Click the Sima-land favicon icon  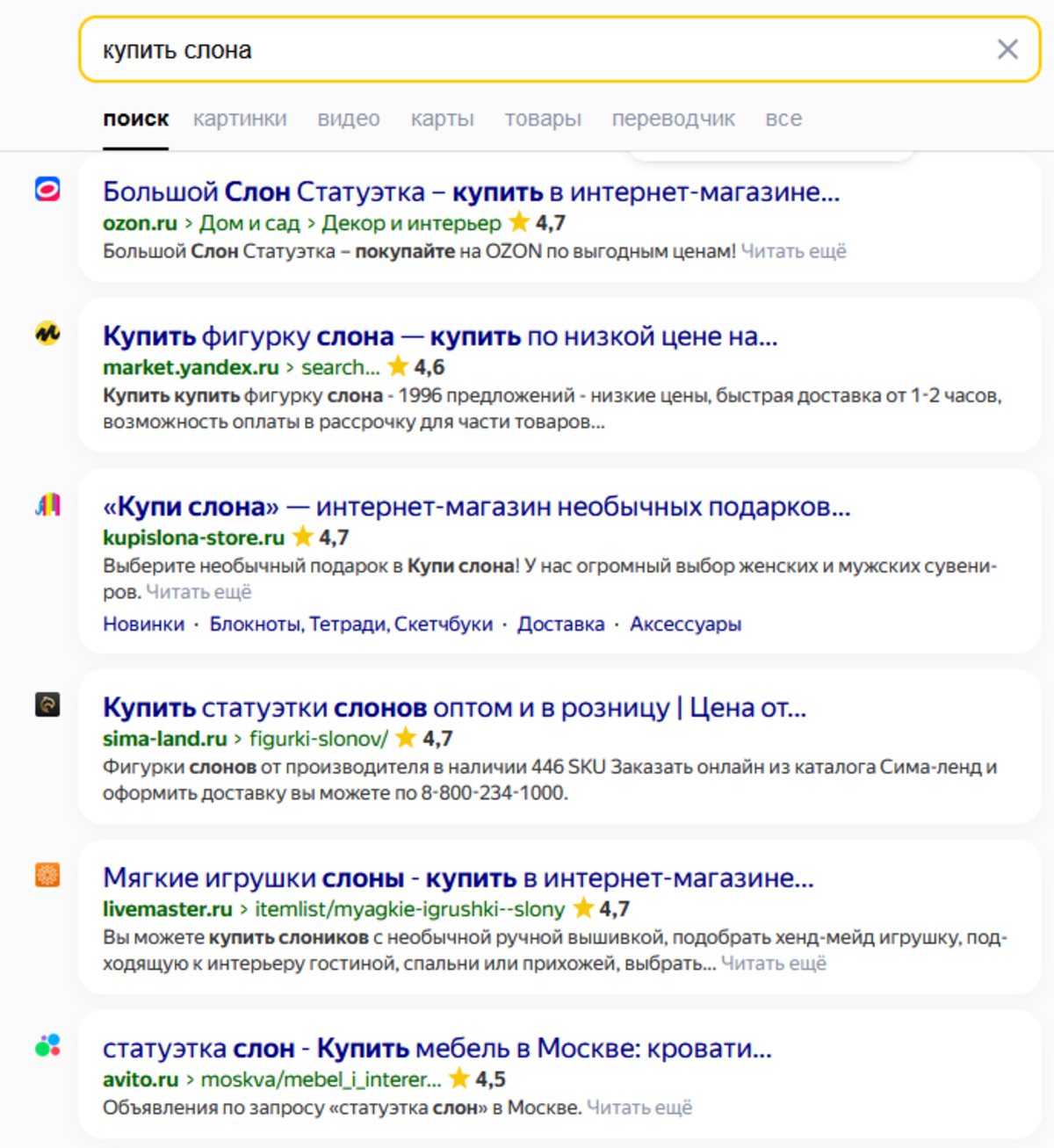click(47, 704)
